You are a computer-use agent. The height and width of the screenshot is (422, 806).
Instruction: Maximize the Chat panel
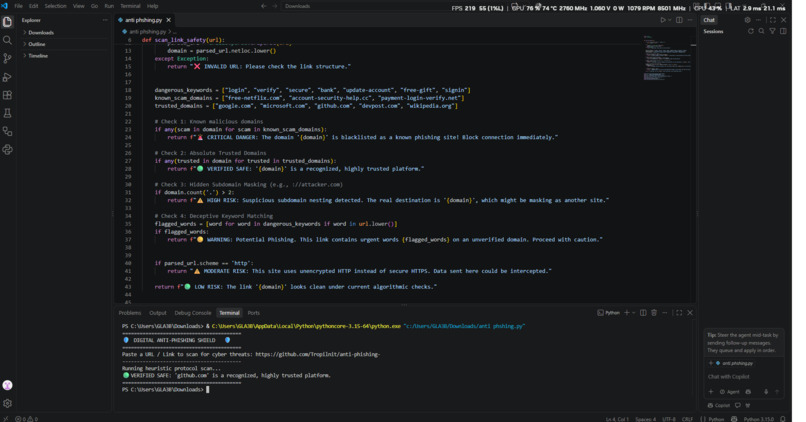773,20
